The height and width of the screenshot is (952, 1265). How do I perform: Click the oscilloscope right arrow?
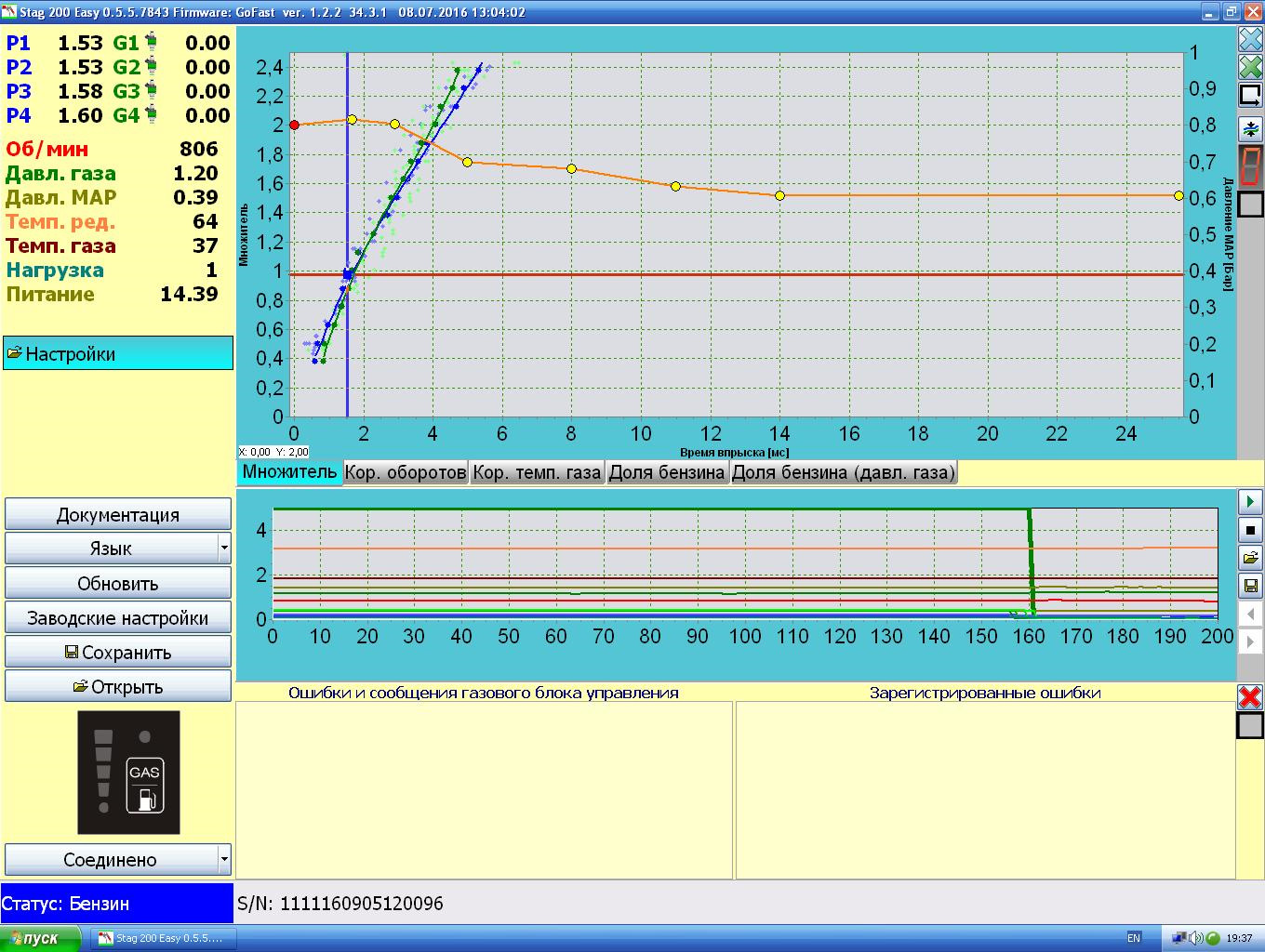(x=1250, y=641)
